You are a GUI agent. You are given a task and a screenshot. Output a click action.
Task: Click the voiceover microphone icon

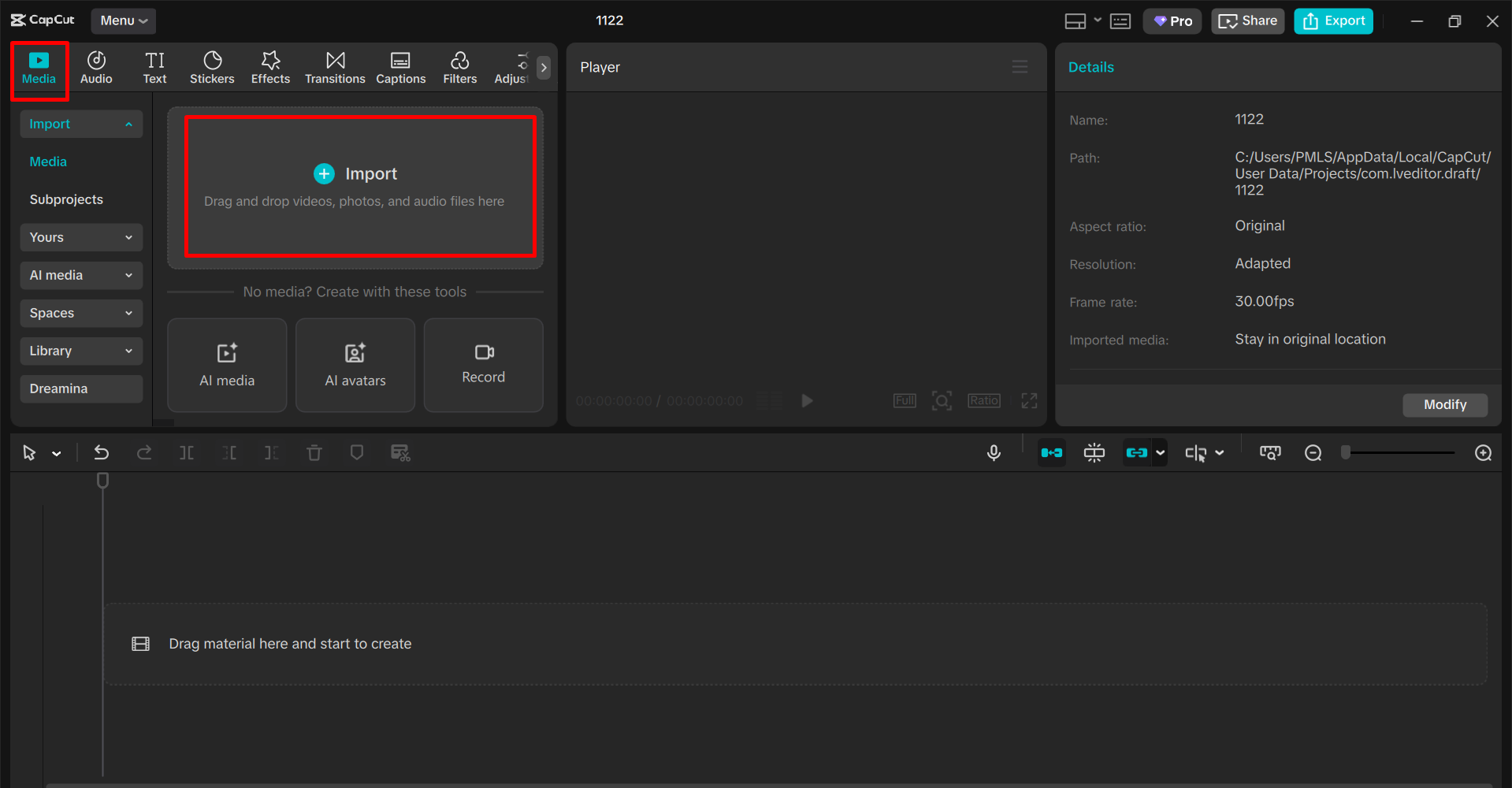994,452
